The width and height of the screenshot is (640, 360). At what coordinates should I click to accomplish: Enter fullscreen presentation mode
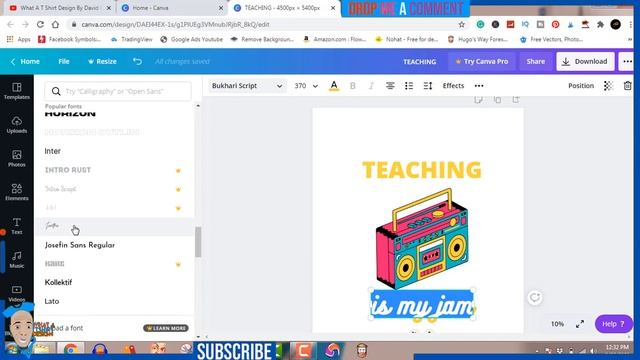pyautogui.click(x=580, y=324)
